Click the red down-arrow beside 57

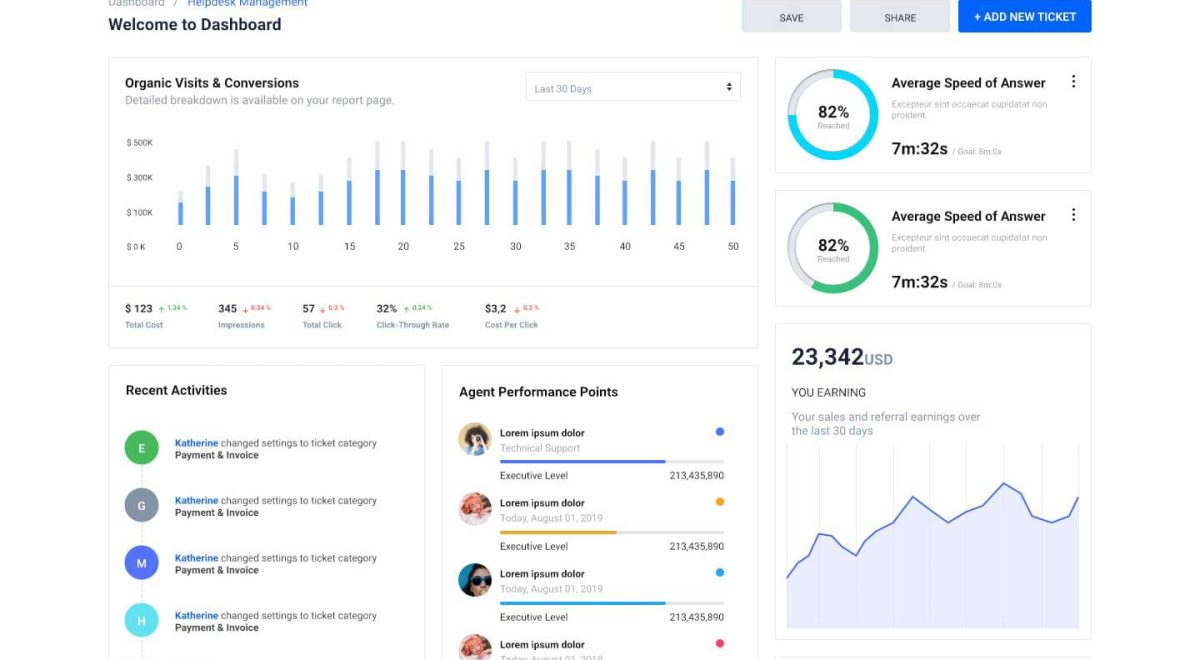[323, 308]
